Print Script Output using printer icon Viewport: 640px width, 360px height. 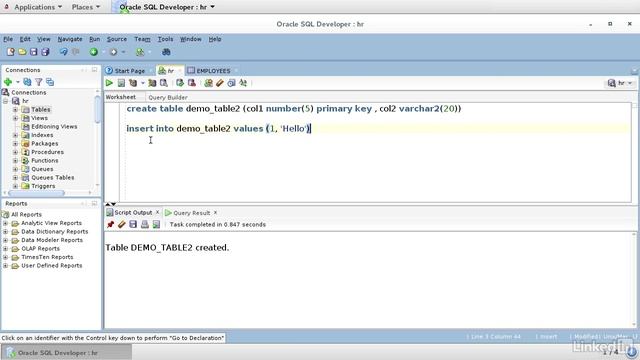pos(144,224)
